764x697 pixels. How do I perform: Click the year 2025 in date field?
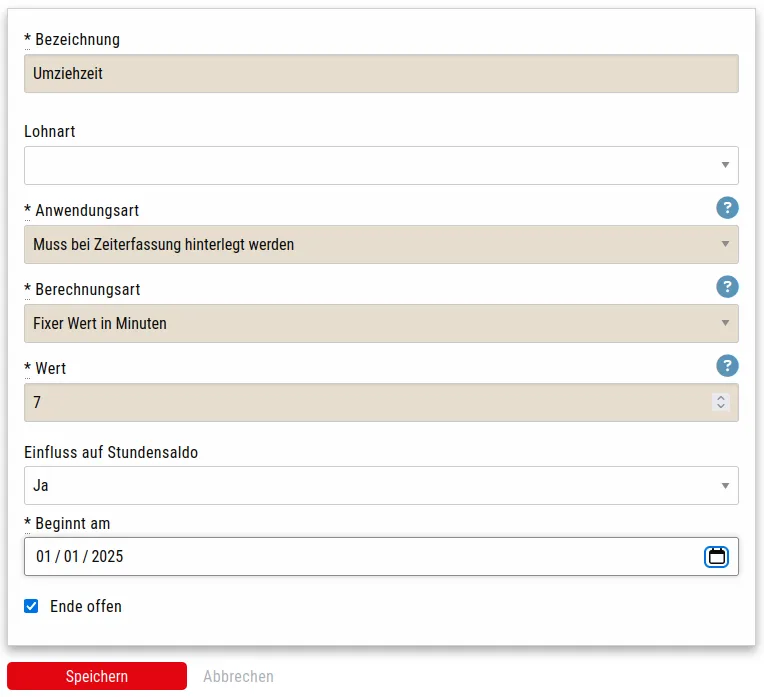tap(107, 557)
